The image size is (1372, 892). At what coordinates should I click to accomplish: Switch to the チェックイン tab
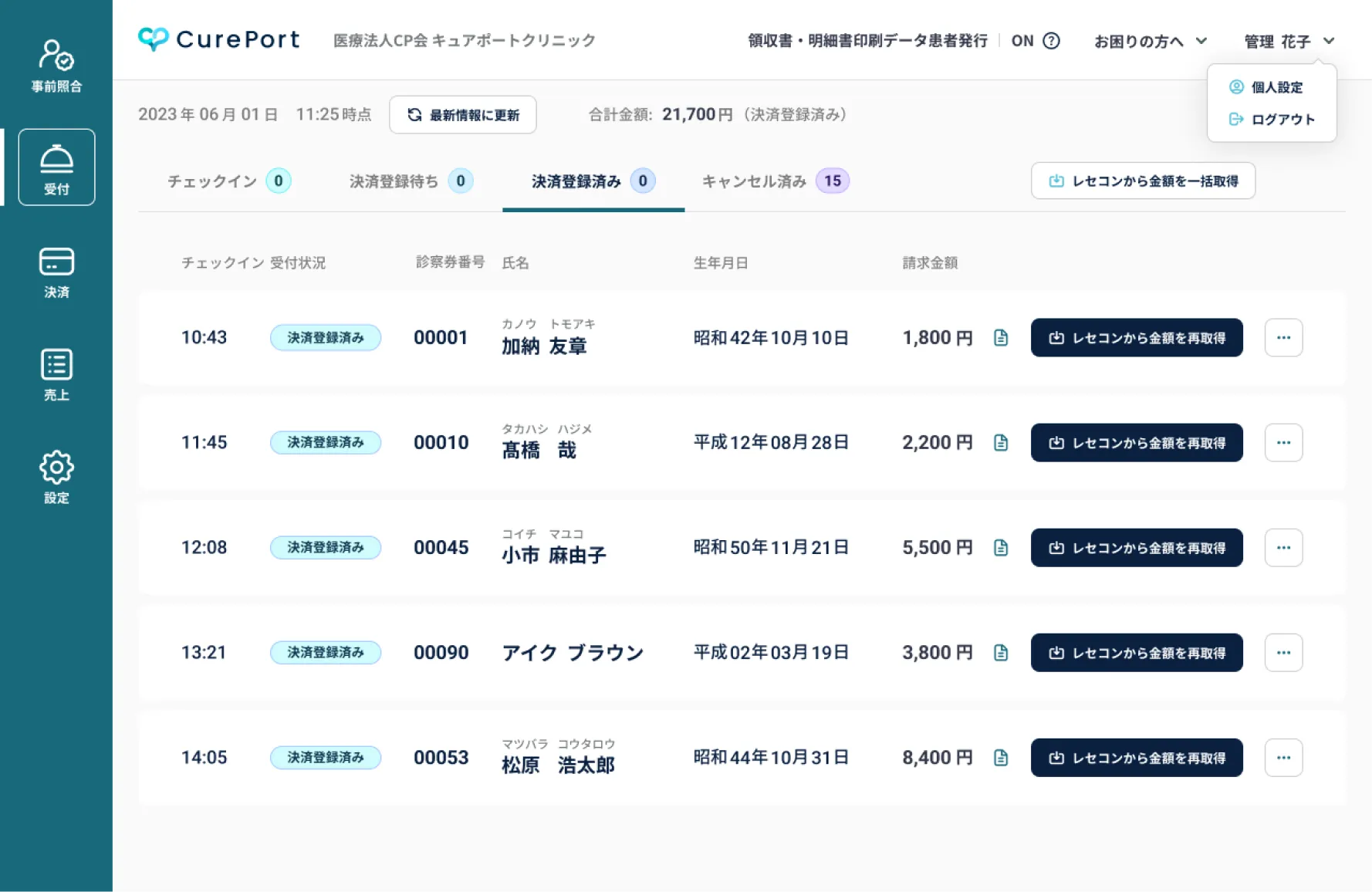coord(228,181)
